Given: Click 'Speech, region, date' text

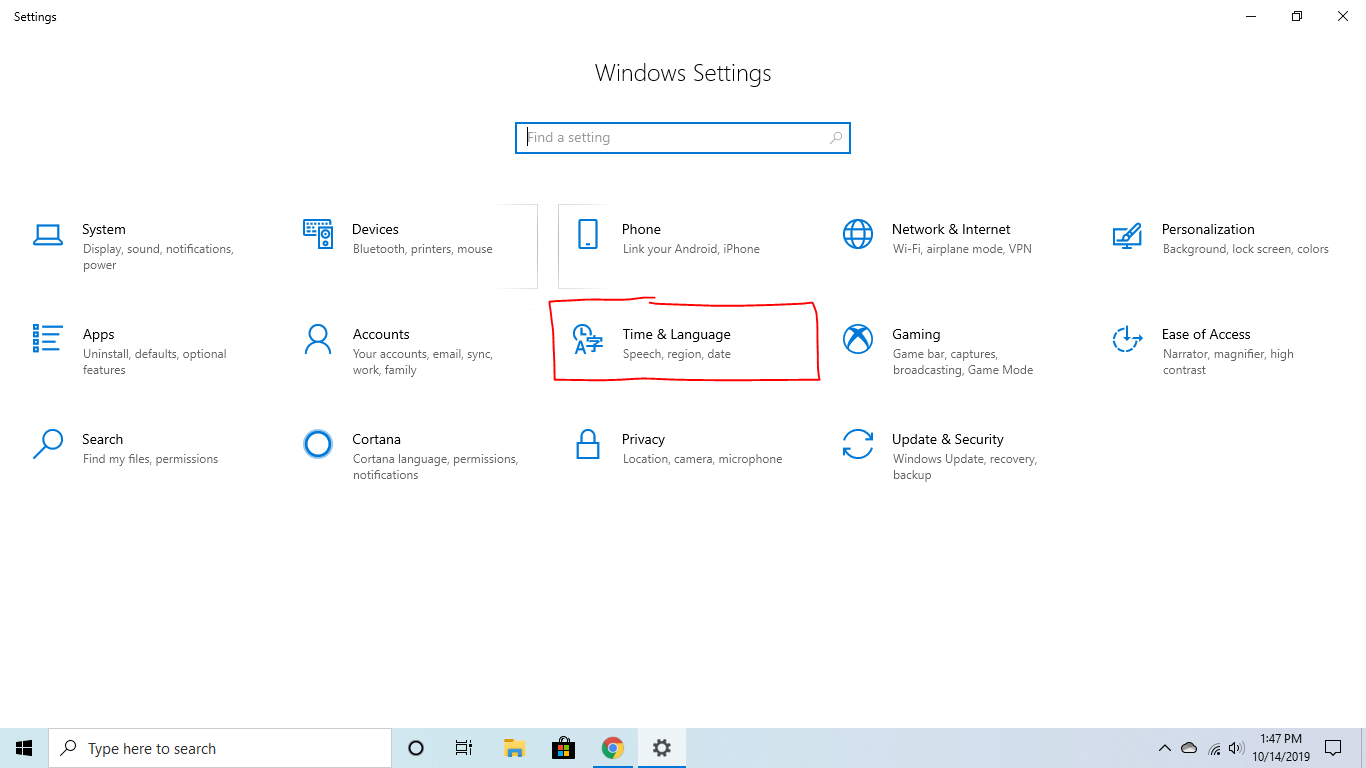Looking at the screenshot, I should pos(677,354).
